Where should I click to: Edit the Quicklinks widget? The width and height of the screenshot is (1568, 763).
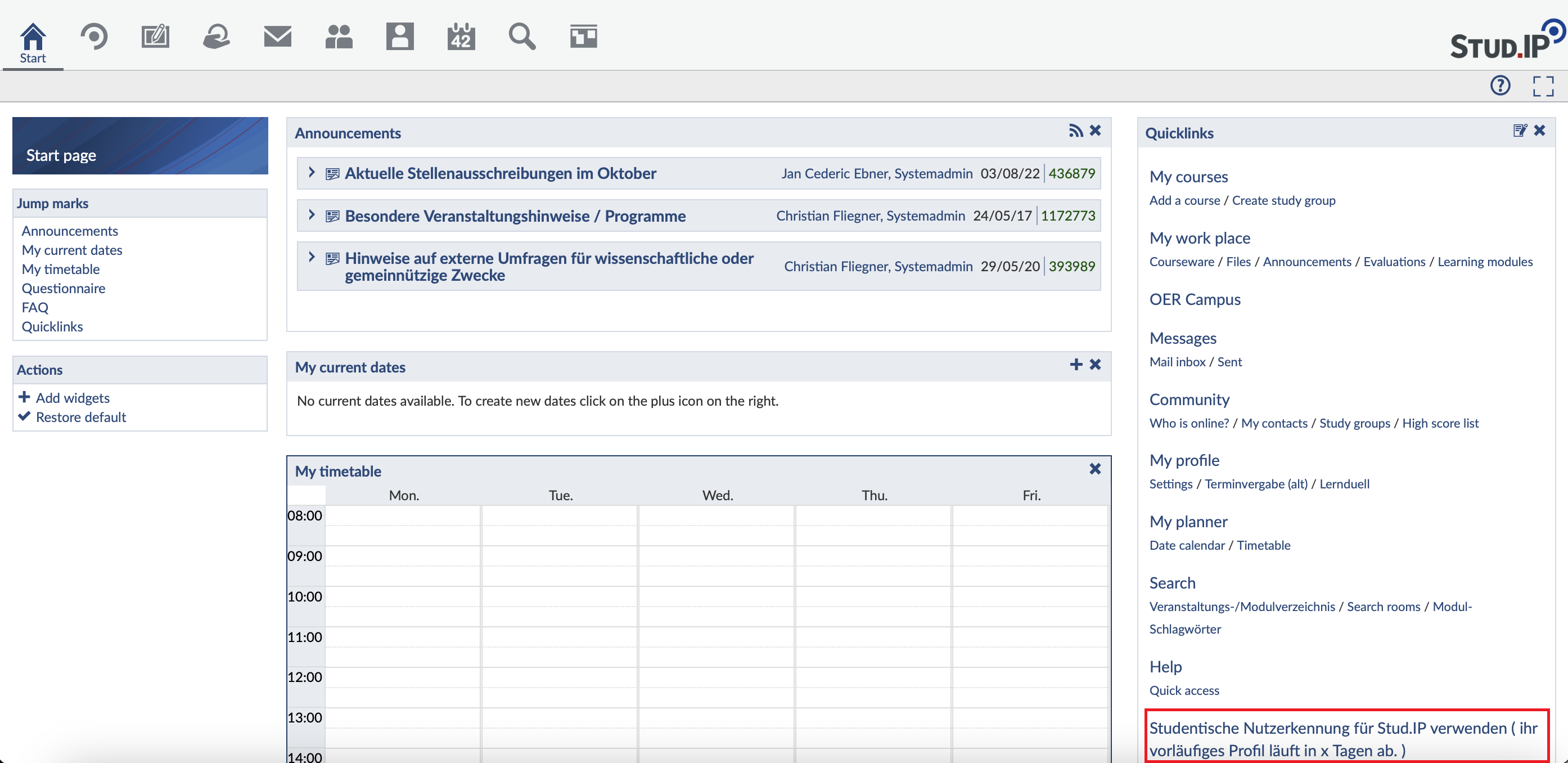[1520, 131]
